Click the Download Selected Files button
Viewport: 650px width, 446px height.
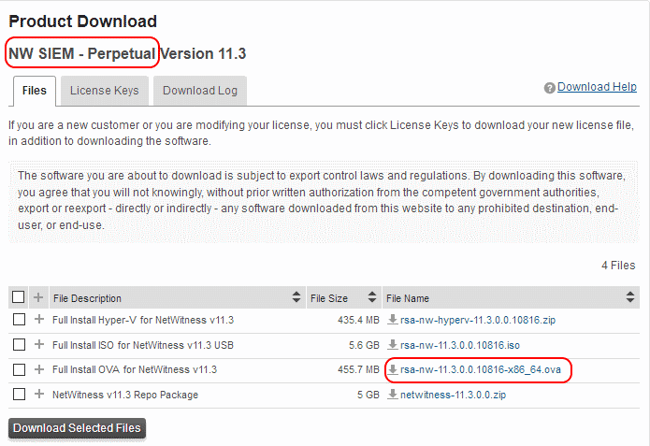coord(77,428)
